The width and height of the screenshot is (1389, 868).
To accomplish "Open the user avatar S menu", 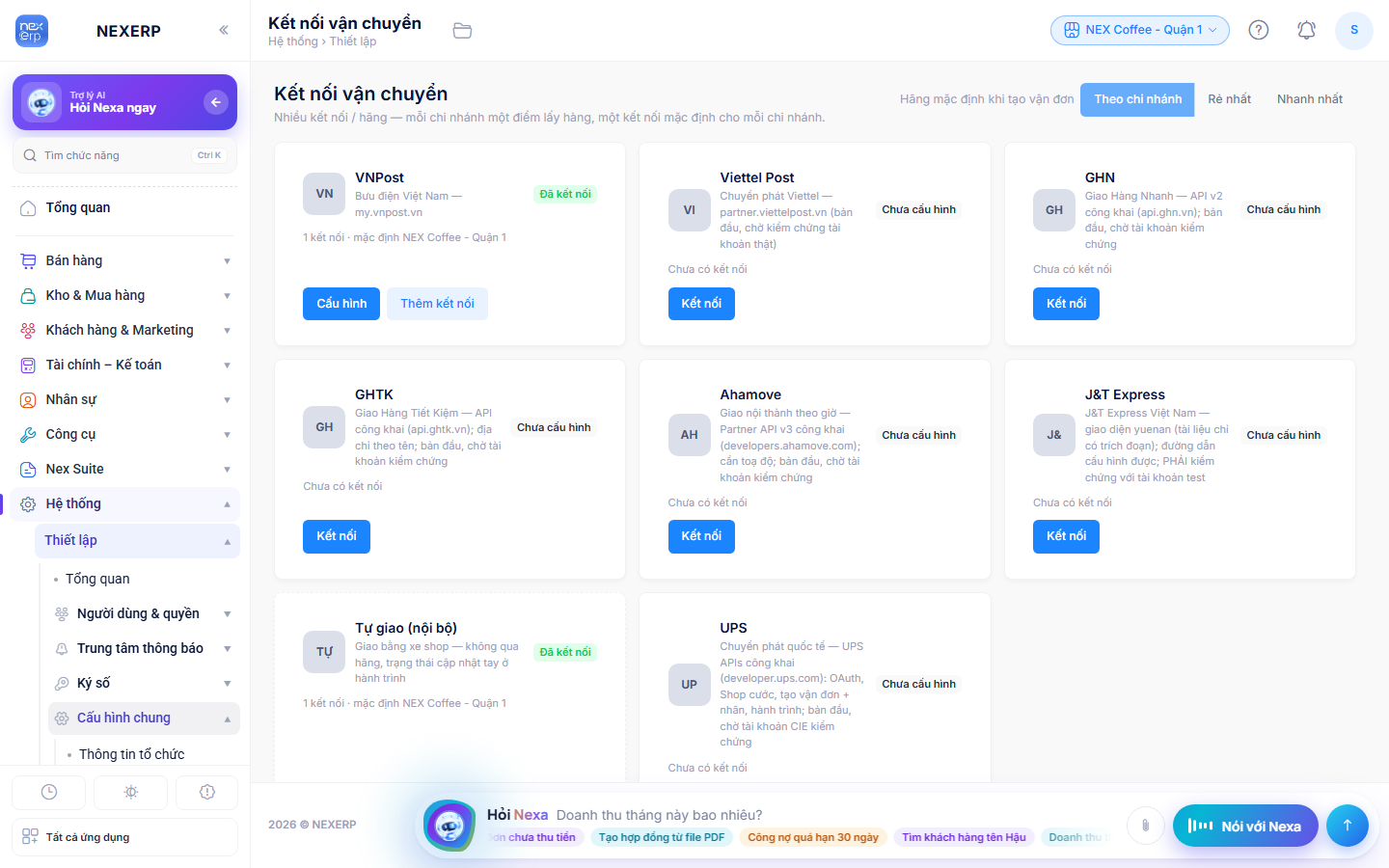I will click(x=1354, y=30).
